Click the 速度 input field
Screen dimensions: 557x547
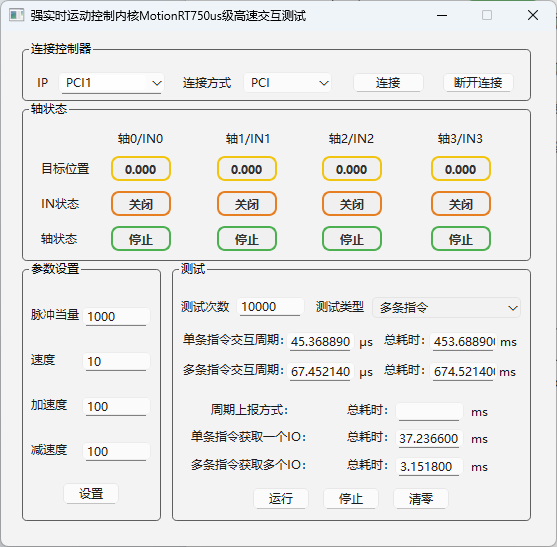pos(116,362)
